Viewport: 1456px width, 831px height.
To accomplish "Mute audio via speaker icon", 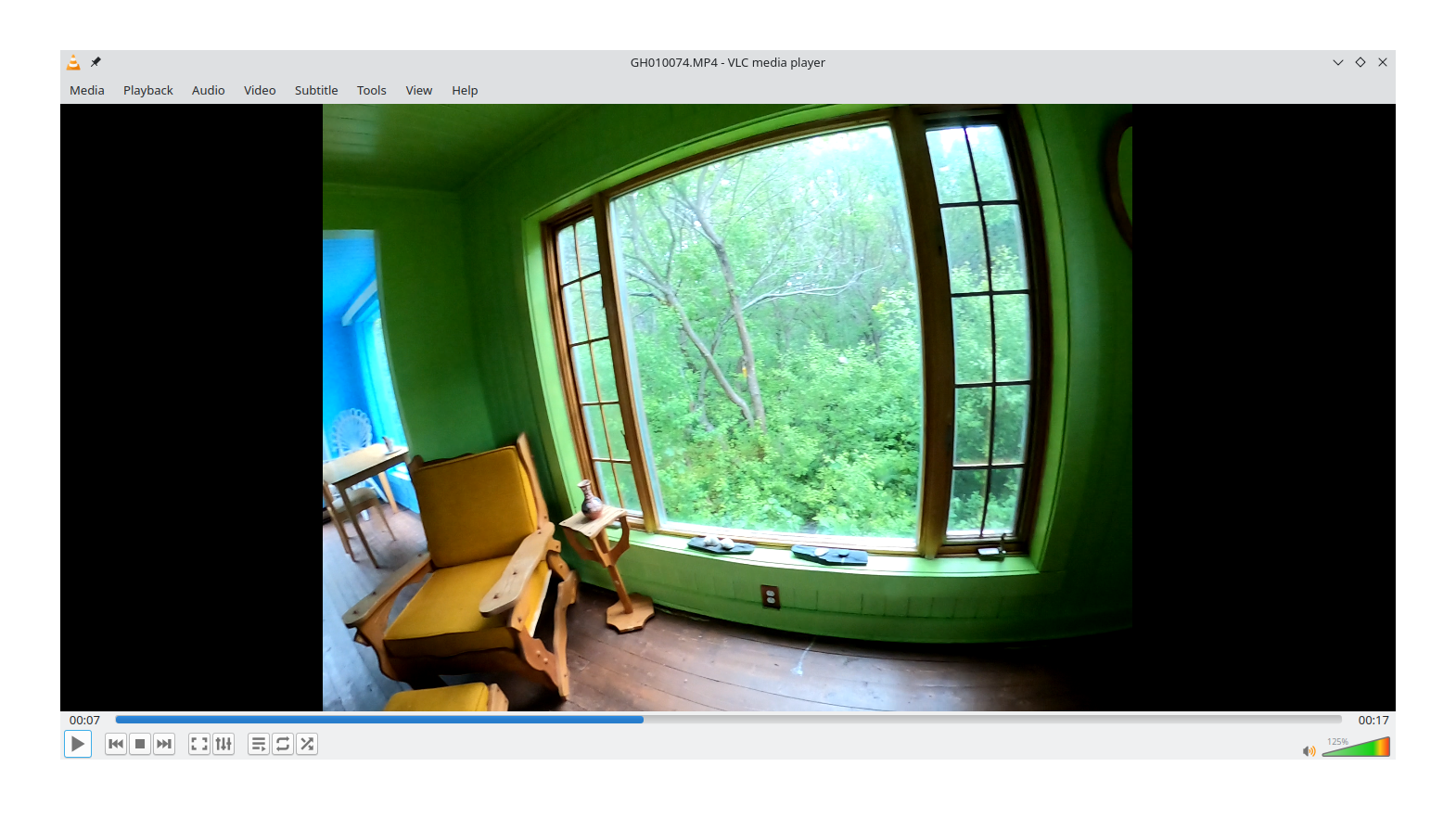I will coord(1309,750).
